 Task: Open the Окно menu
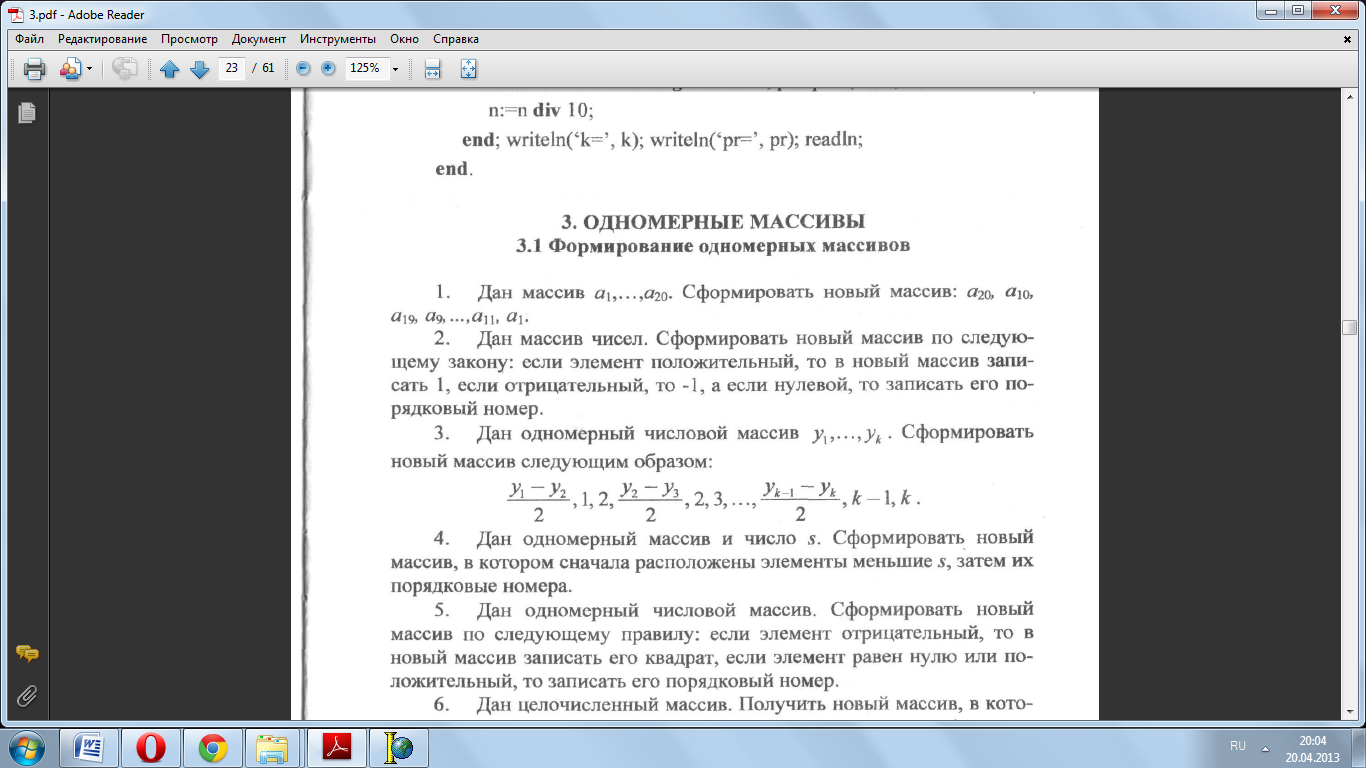pos(404,39)
